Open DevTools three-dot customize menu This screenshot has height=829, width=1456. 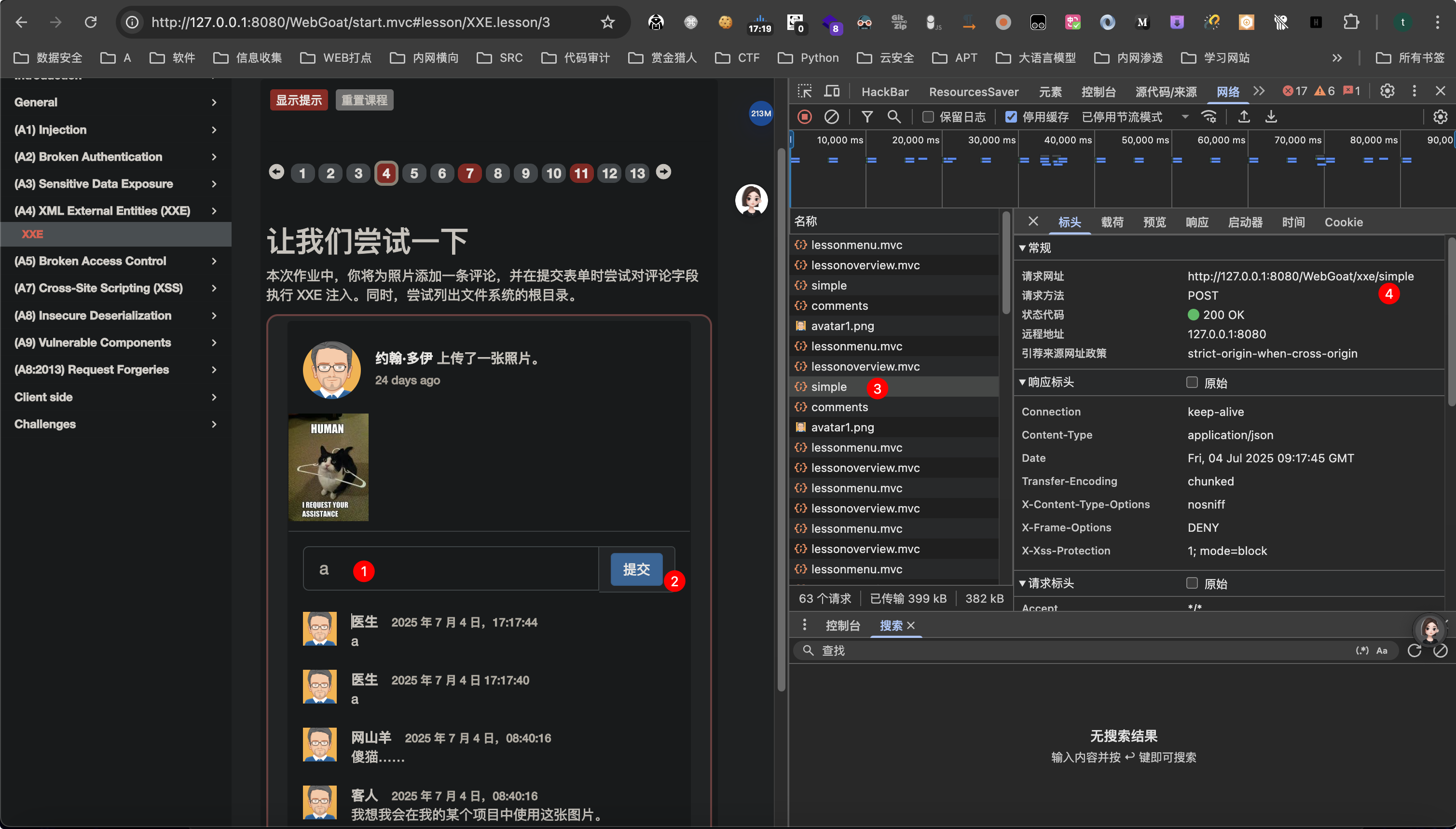click(x=1415, y=91)
